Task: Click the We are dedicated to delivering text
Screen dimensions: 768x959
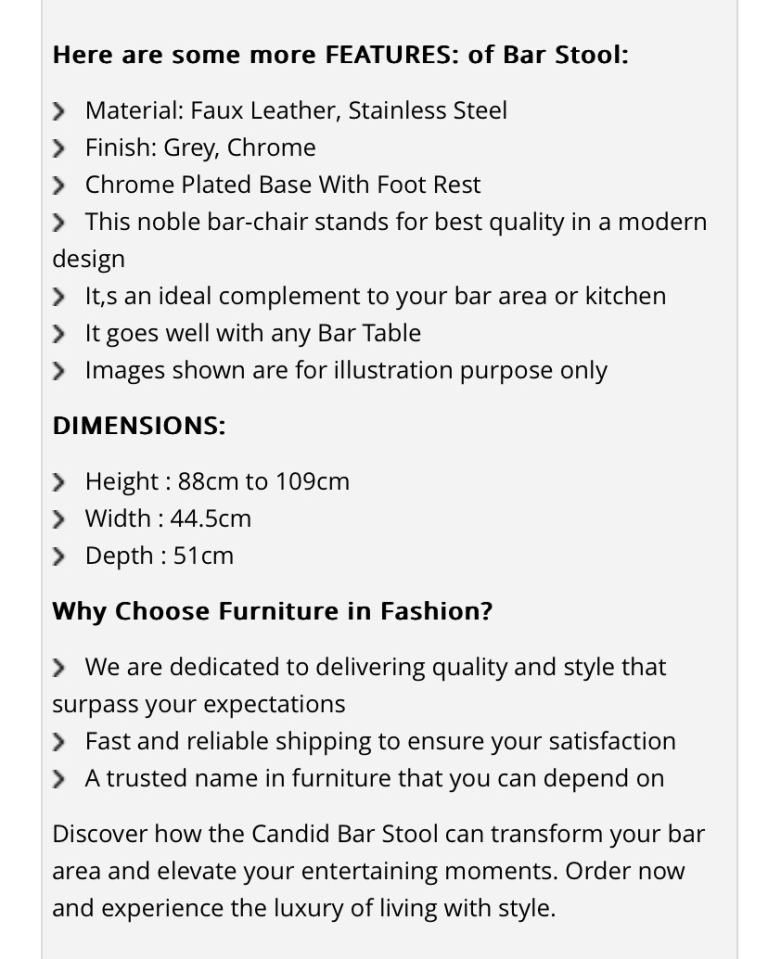Action: [x=360, y=686]
